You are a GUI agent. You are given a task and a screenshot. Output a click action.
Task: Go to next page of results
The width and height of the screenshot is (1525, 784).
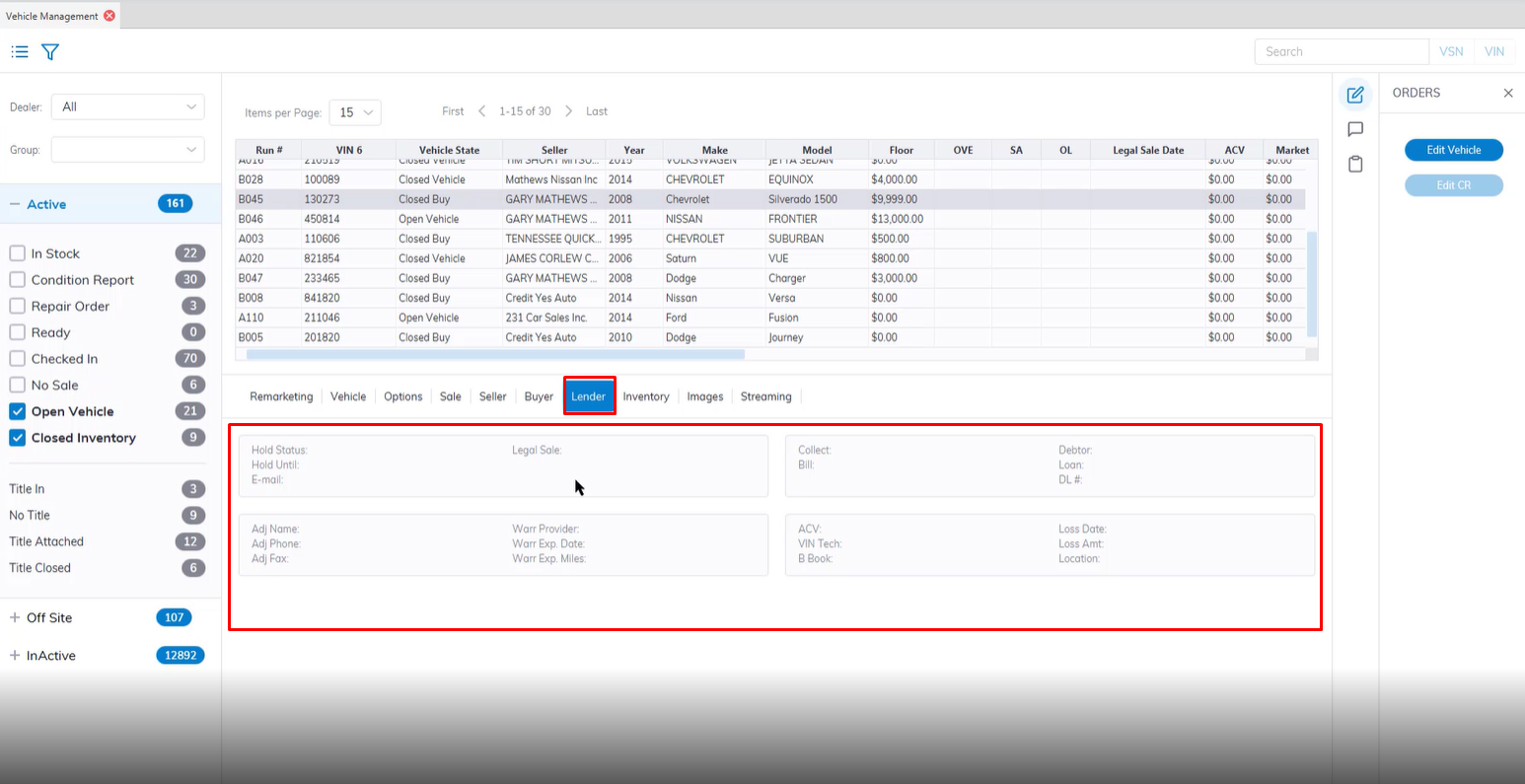pyautogui.click(x=569, y=111)
